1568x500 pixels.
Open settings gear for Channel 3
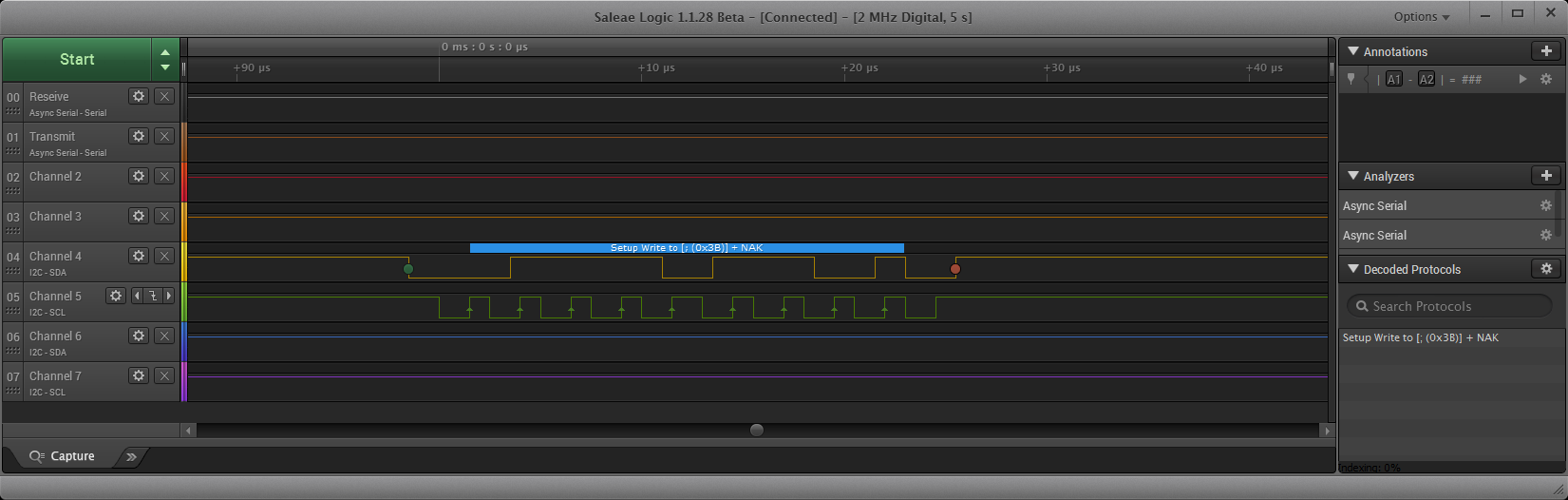click(139, 216)
